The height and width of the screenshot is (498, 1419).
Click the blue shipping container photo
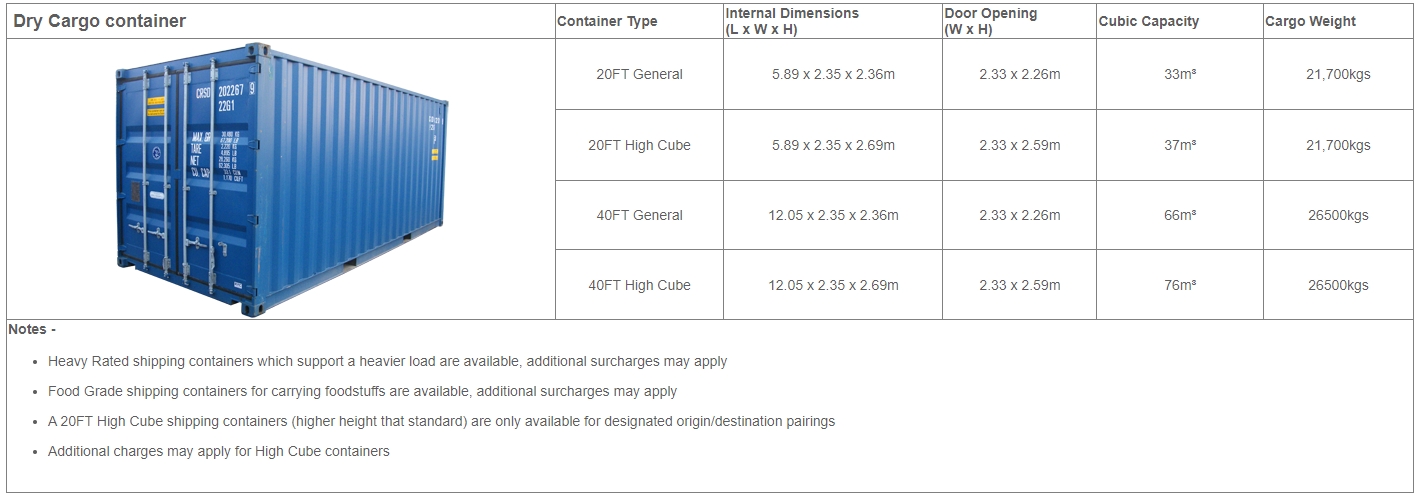click(282, 181)
